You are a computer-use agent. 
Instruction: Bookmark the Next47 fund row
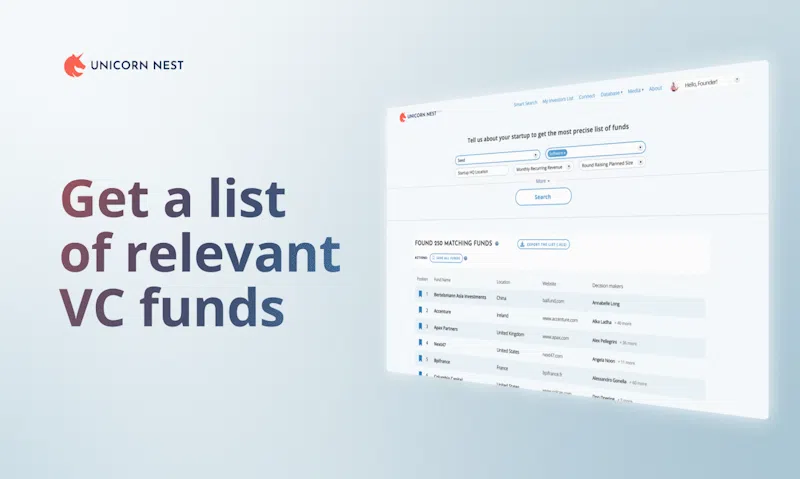click(420, 342)
